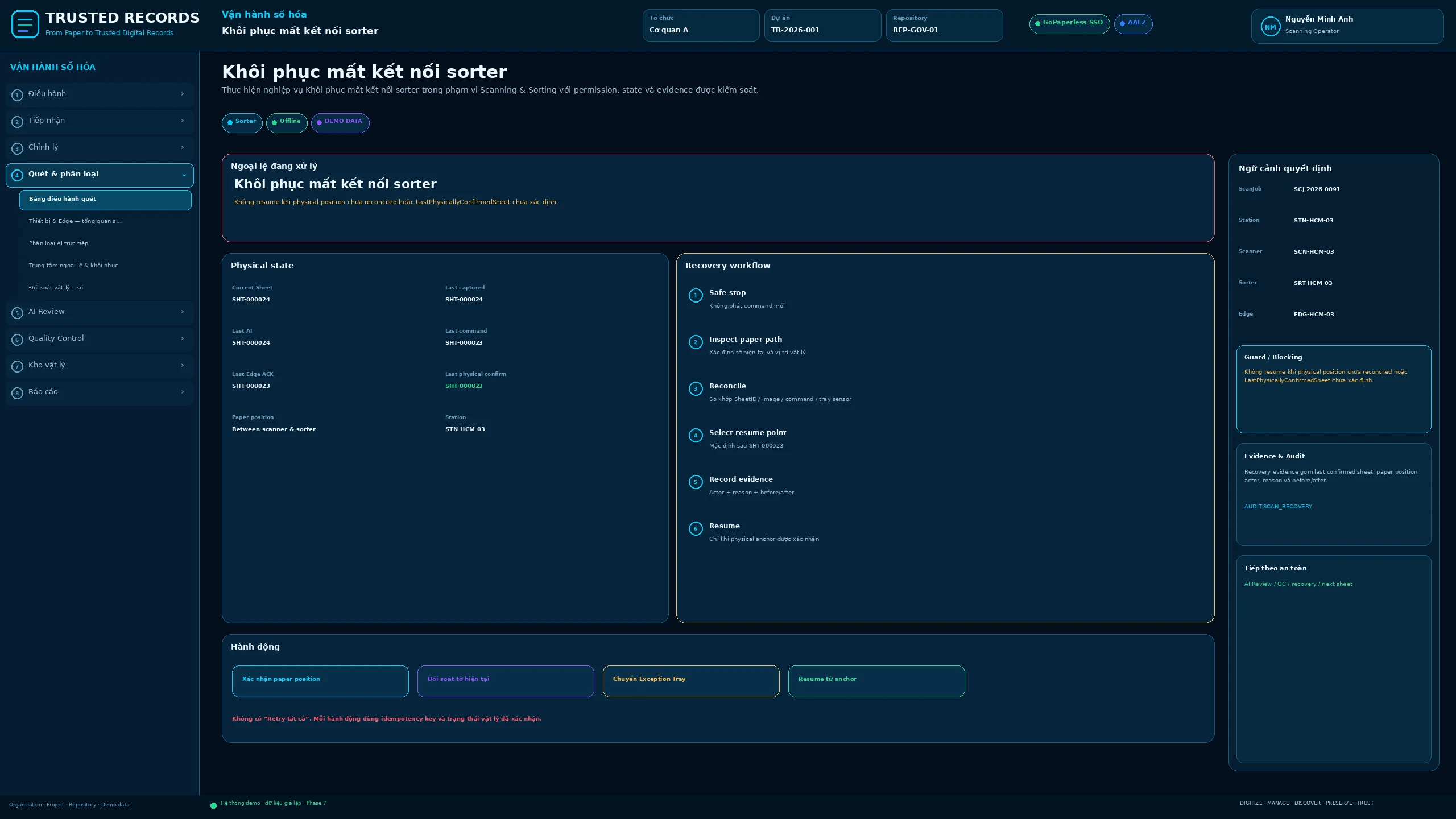
Task: Click workflow step 1 icon Safe stop
Action: click(x=696, y=296)
